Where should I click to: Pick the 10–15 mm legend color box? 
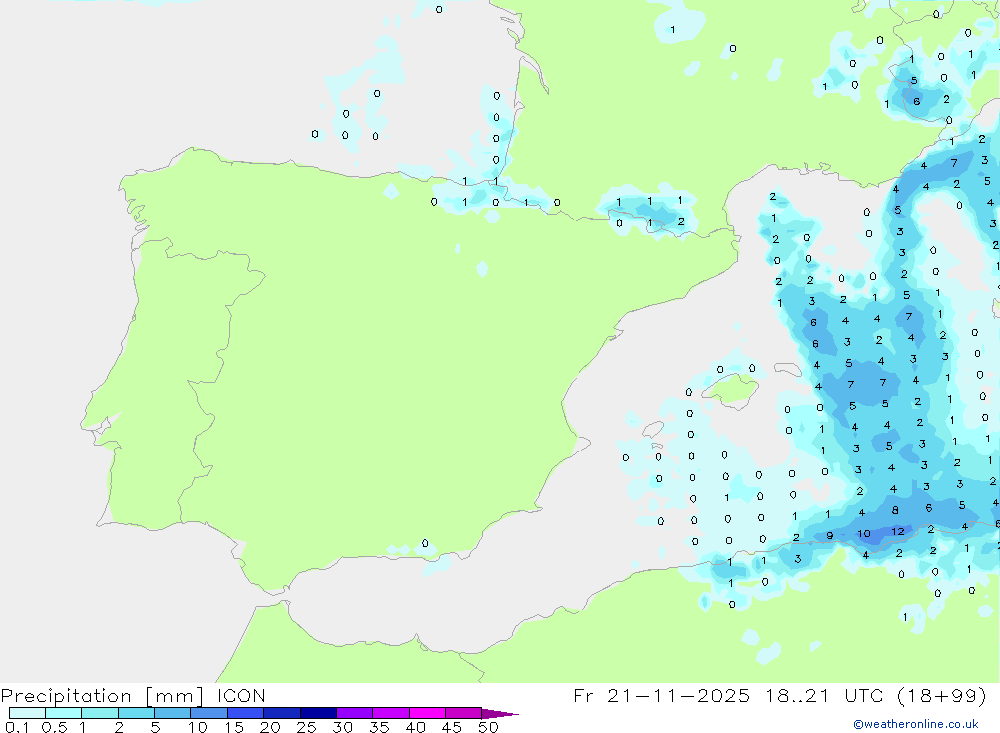pyautogui.click(x=209, y=713)
